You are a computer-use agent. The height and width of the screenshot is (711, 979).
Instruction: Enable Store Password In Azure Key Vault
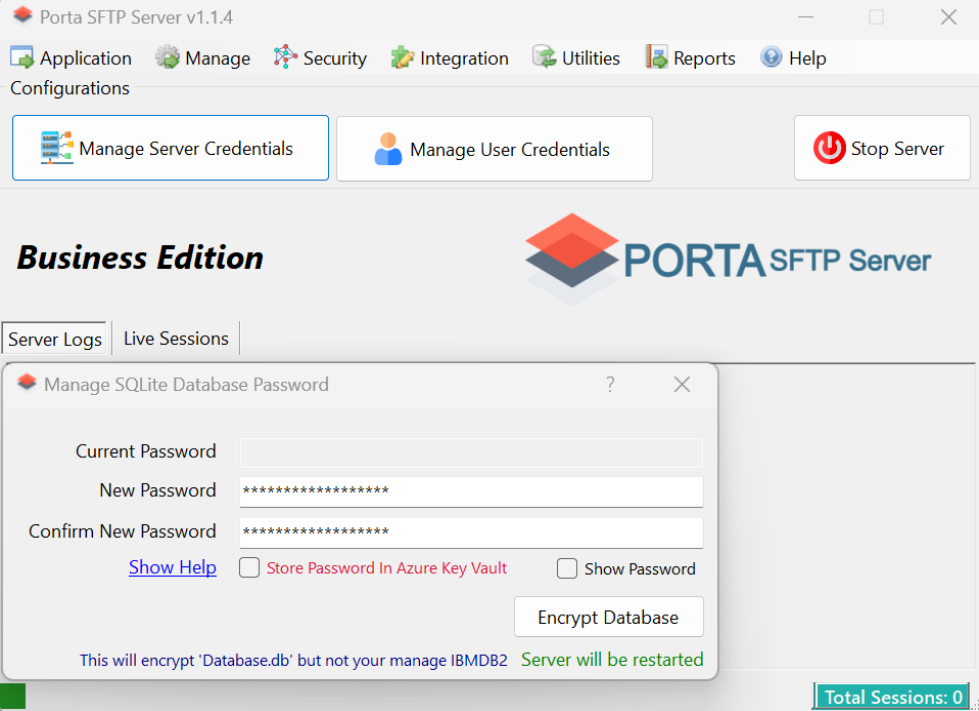(x=248, y=568)
